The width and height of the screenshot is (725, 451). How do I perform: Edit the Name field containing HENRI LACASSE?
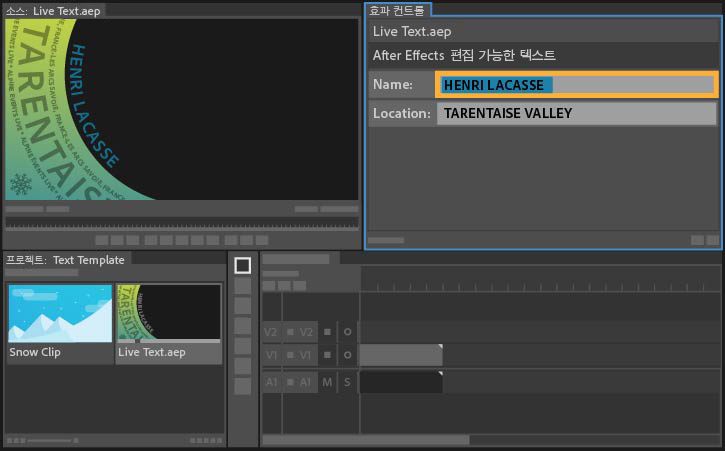coord(577,85)
